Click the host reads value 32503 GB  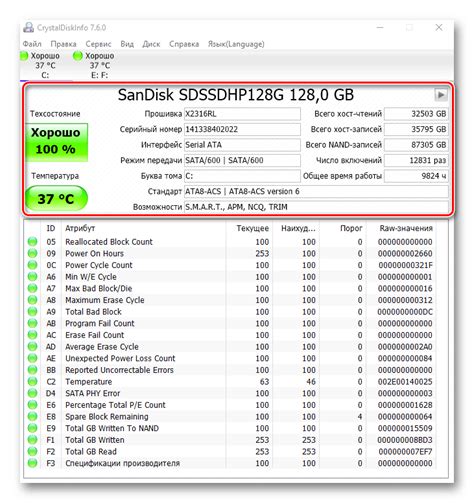(416, 114)
